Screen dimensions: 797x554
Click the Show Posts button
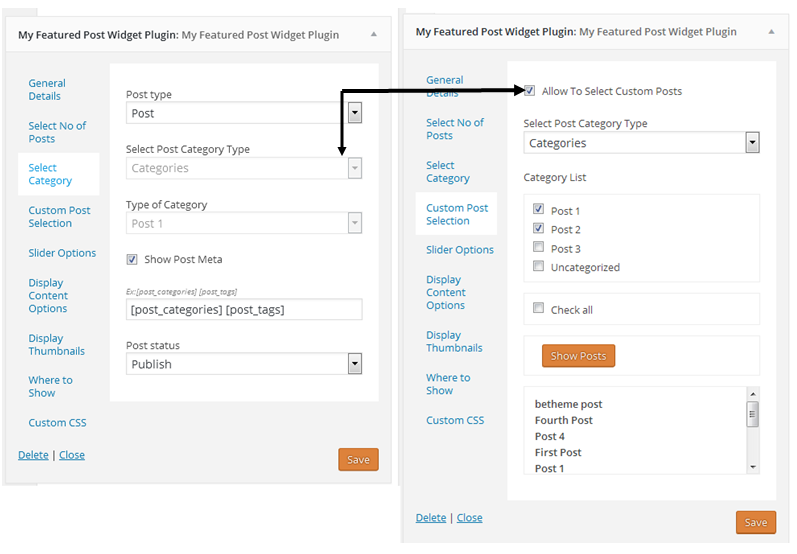click(578, 356)
